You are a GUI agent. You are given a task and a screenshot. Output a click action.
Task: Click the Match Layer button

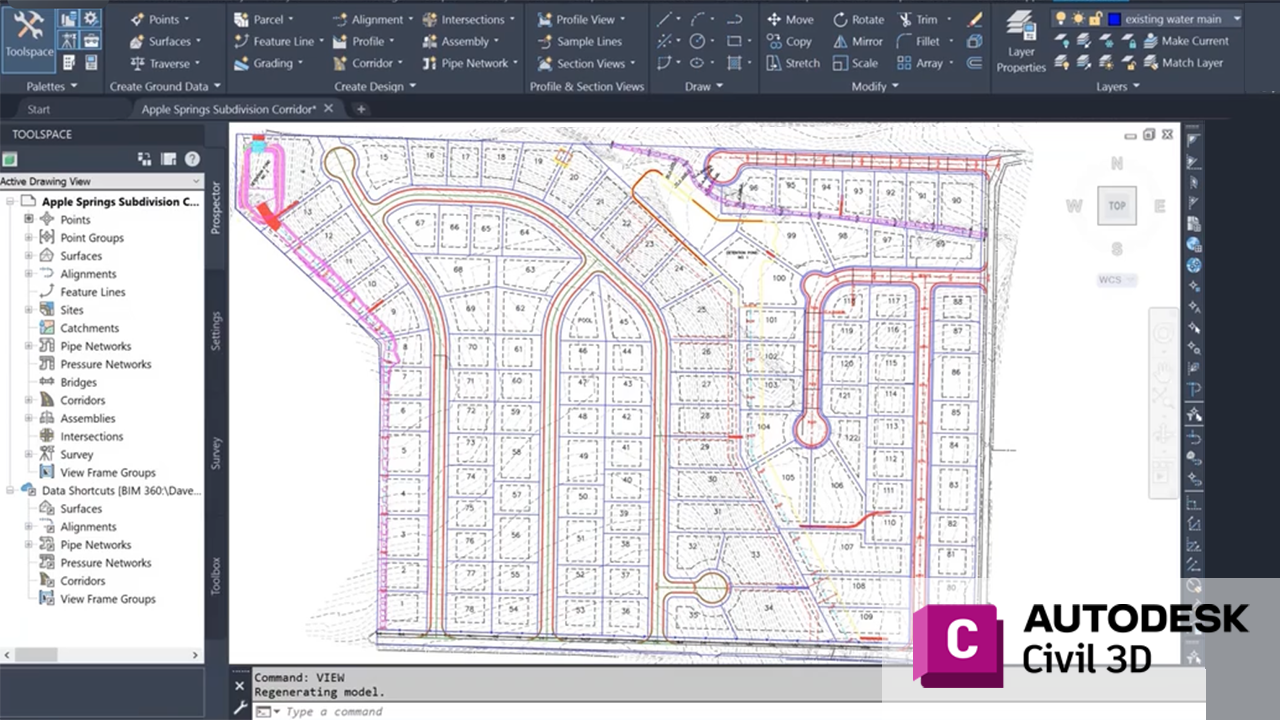pos(1184,63)
